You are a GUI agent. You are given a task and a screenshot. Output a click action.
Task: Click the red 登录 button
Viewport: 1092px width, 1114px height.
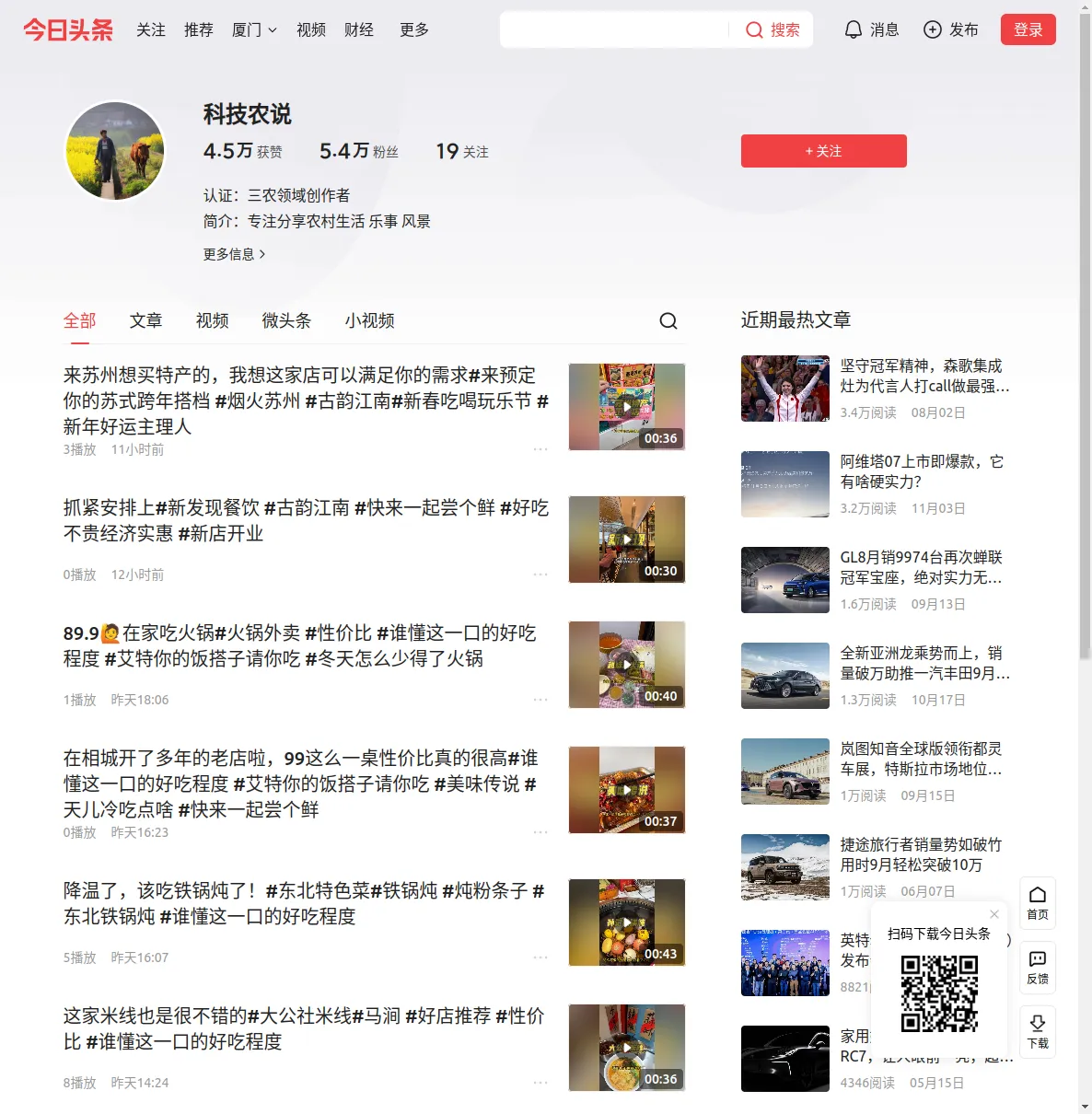click(1028, 29)
